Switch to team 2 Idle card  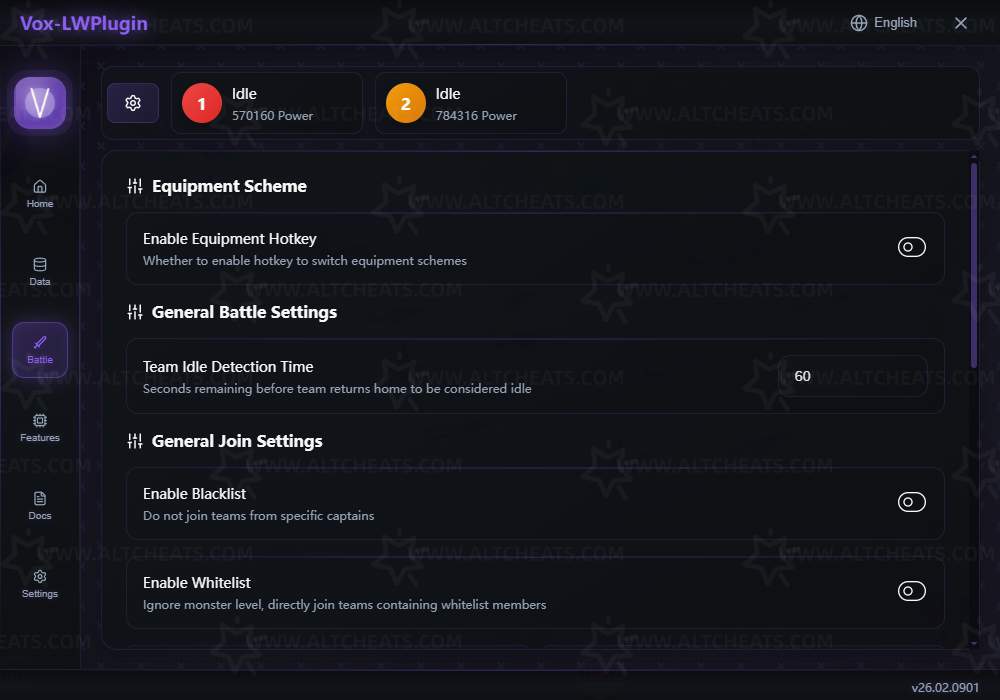(470, 103)
